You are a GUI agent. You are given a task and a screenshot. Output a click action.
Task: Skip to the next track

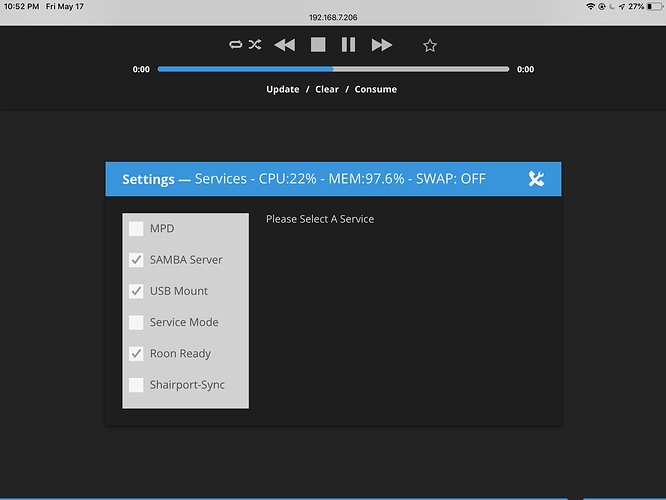[x=381, y=45]
